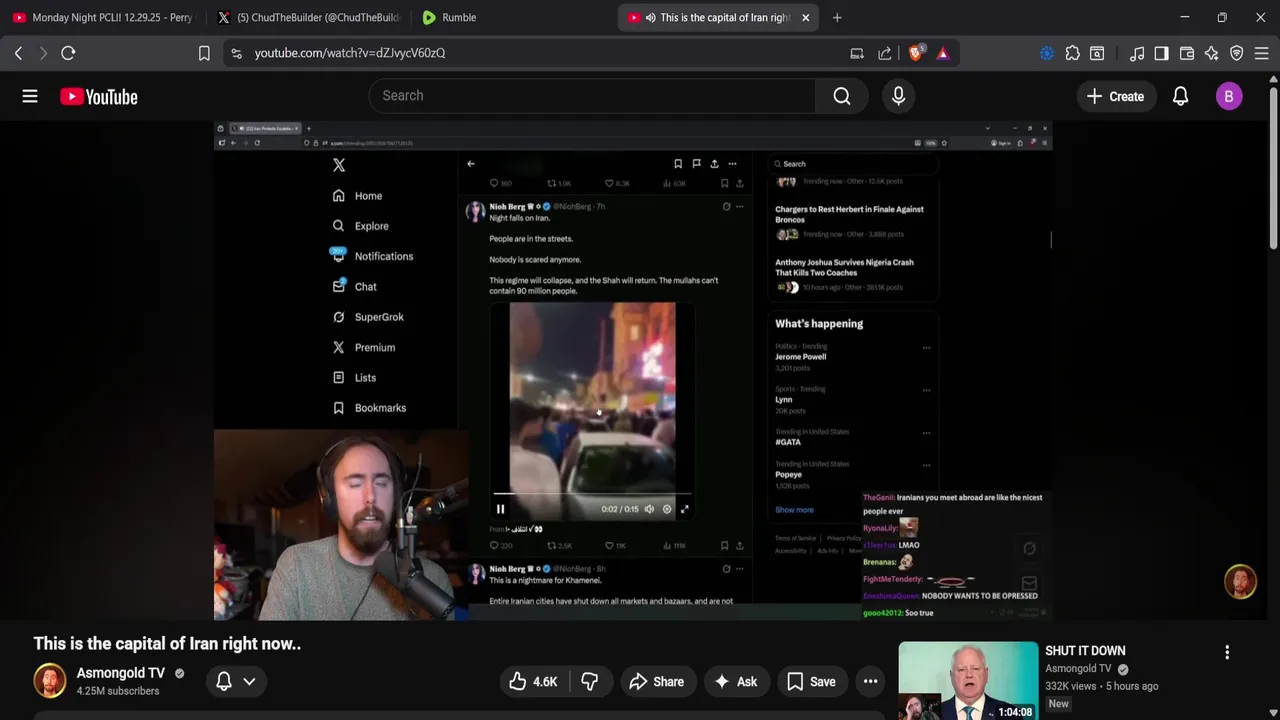The width and height of the screenshot is (1280, 720).
Task: Open browser share icon in address bar
Action: (x=885, y=53)
